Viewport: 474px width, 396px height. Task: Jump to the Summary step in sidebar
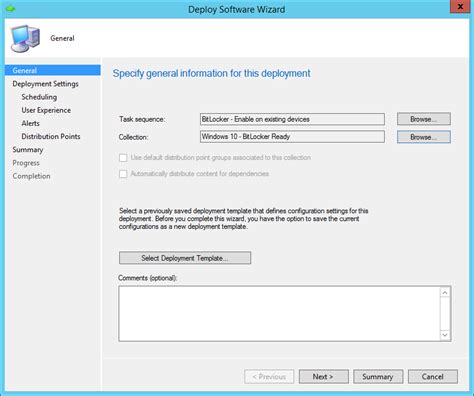(28, 150)
